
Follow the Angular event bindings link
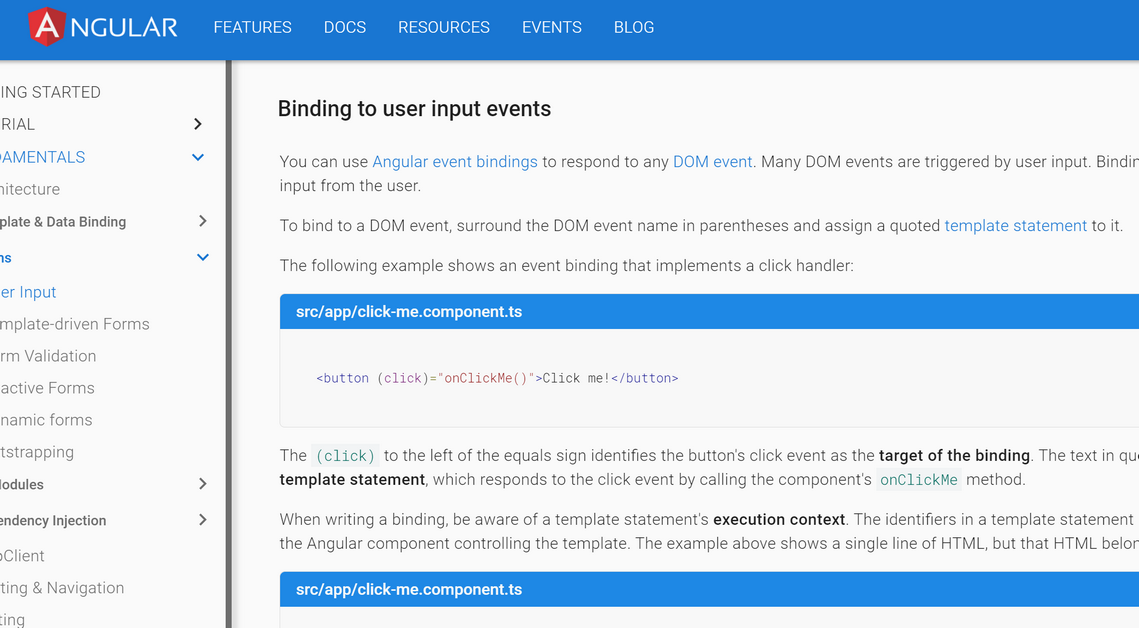[x=455, y=161]
